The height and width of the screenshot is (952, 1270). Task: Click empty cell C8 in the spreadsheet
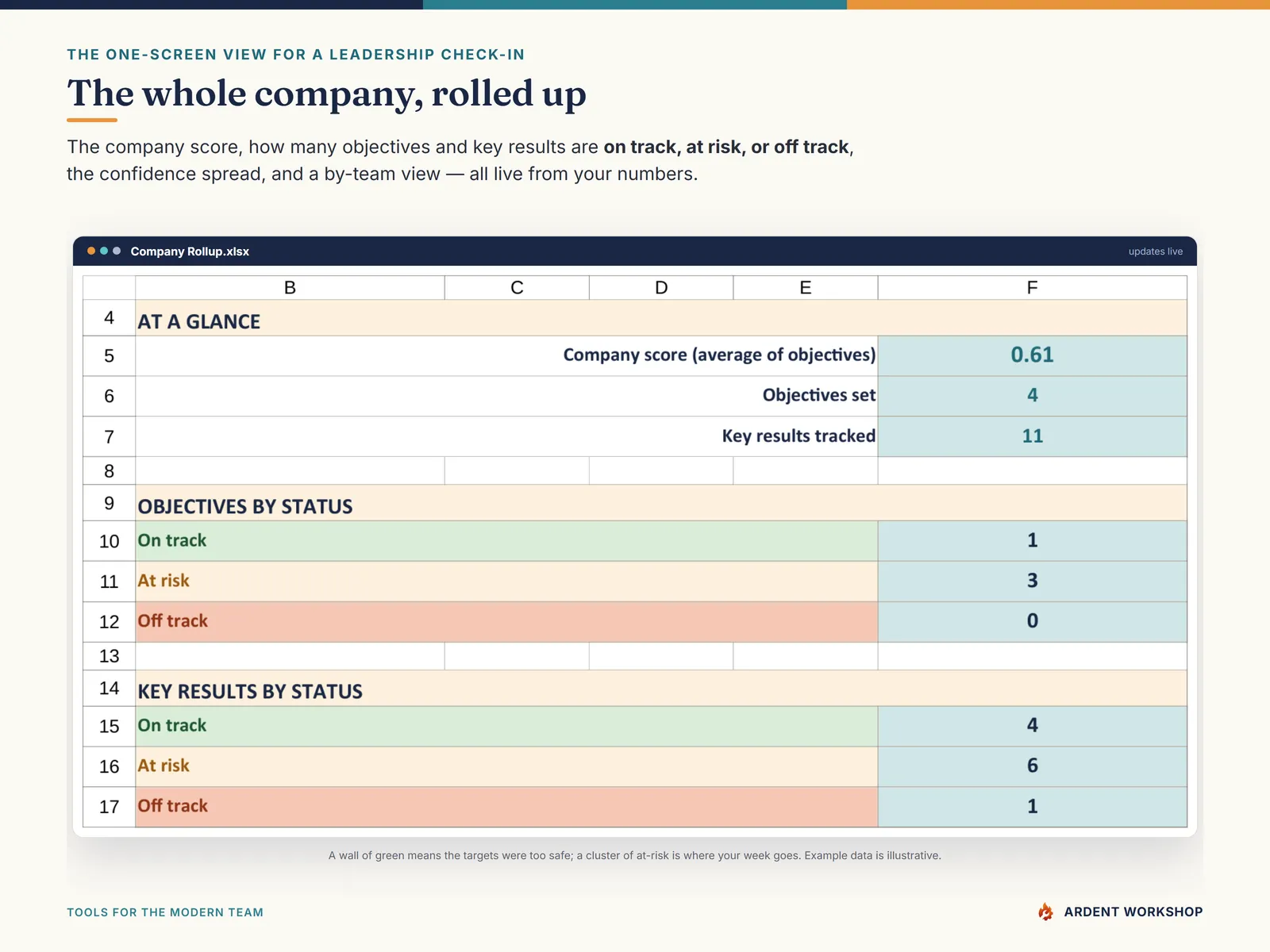pyautogui.click(x=517, y=471)
